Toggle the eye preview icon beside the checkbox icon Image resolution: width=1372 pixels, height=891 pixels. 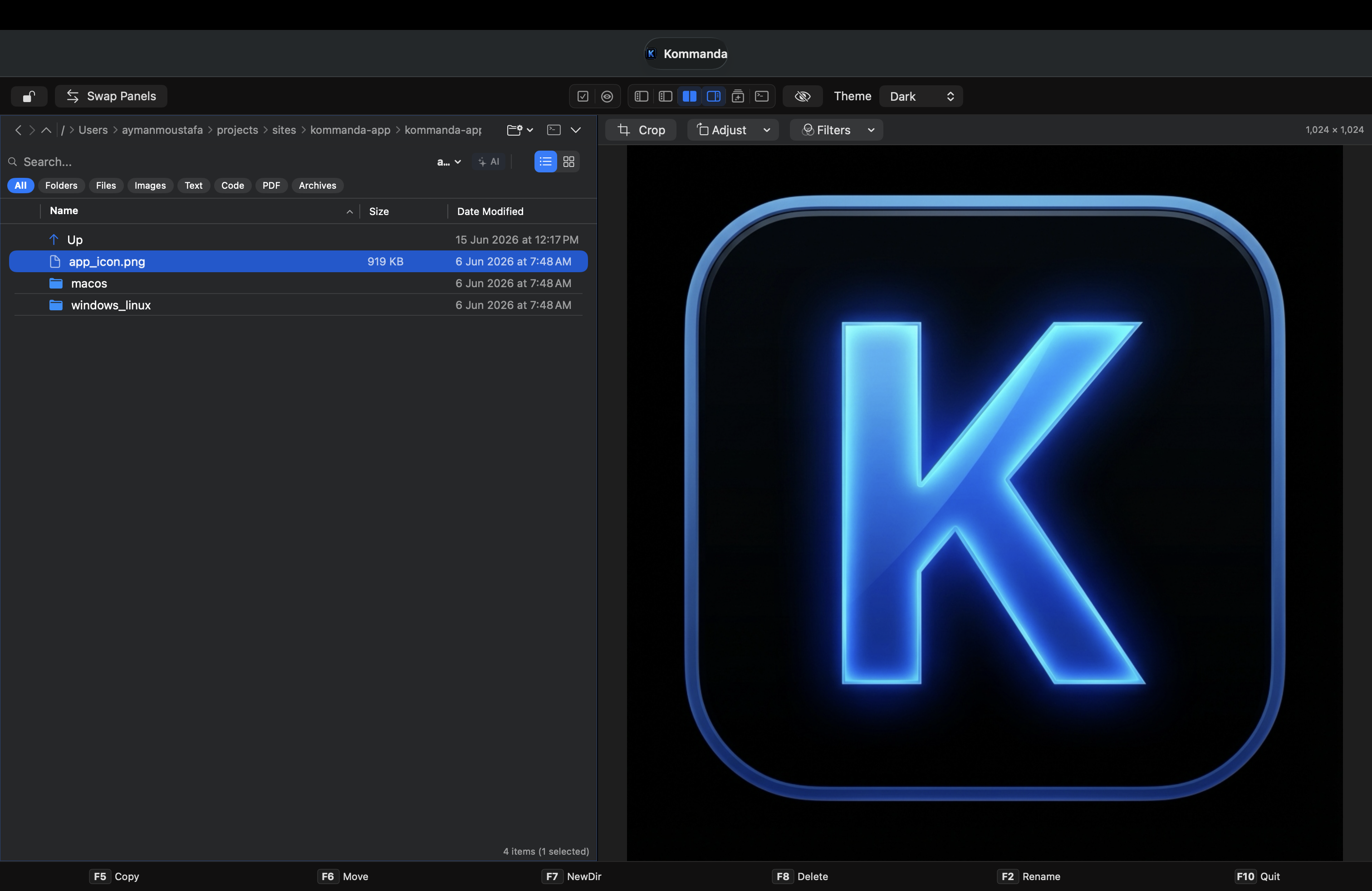point(607,96)
